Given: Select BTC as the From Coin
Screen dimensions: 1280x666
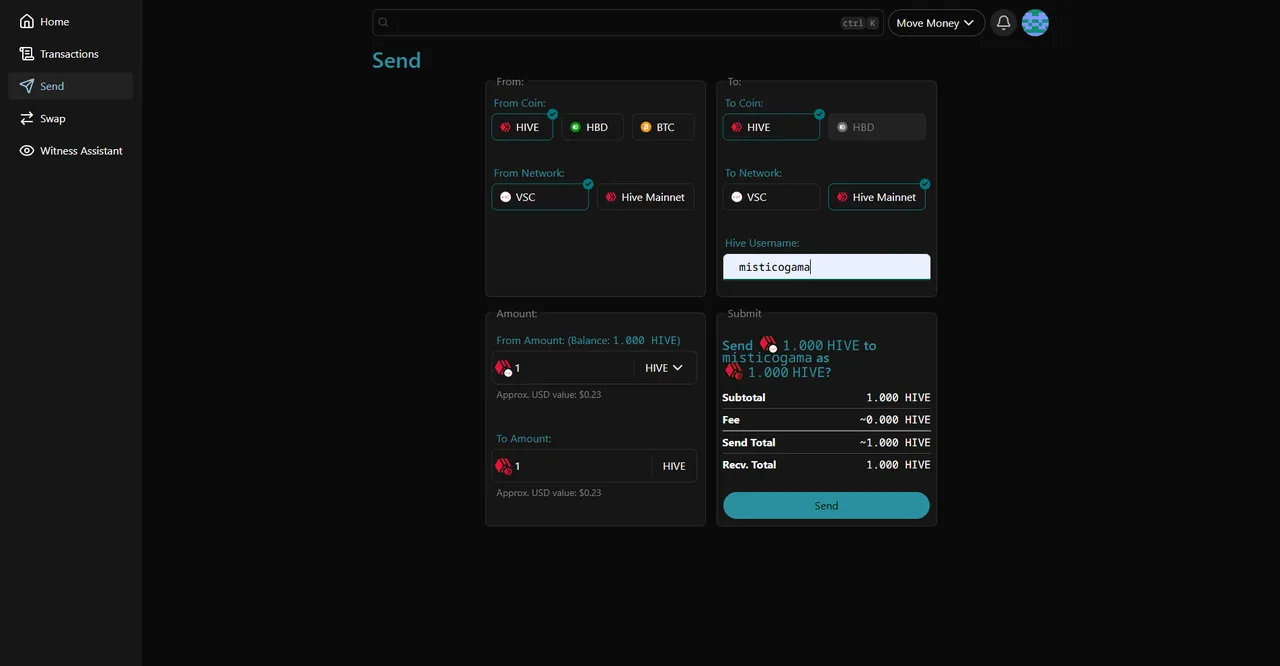Looking at the screenshot, I should [x=663, y=127].
